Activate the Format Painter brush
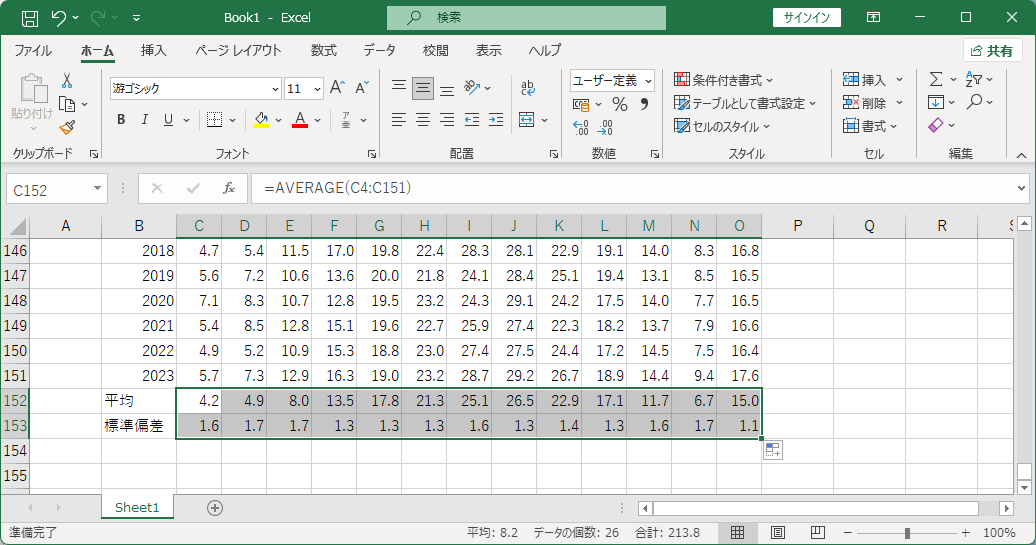Image resolution: width=1036 pixels, height=545 pixels. (67, 127)
